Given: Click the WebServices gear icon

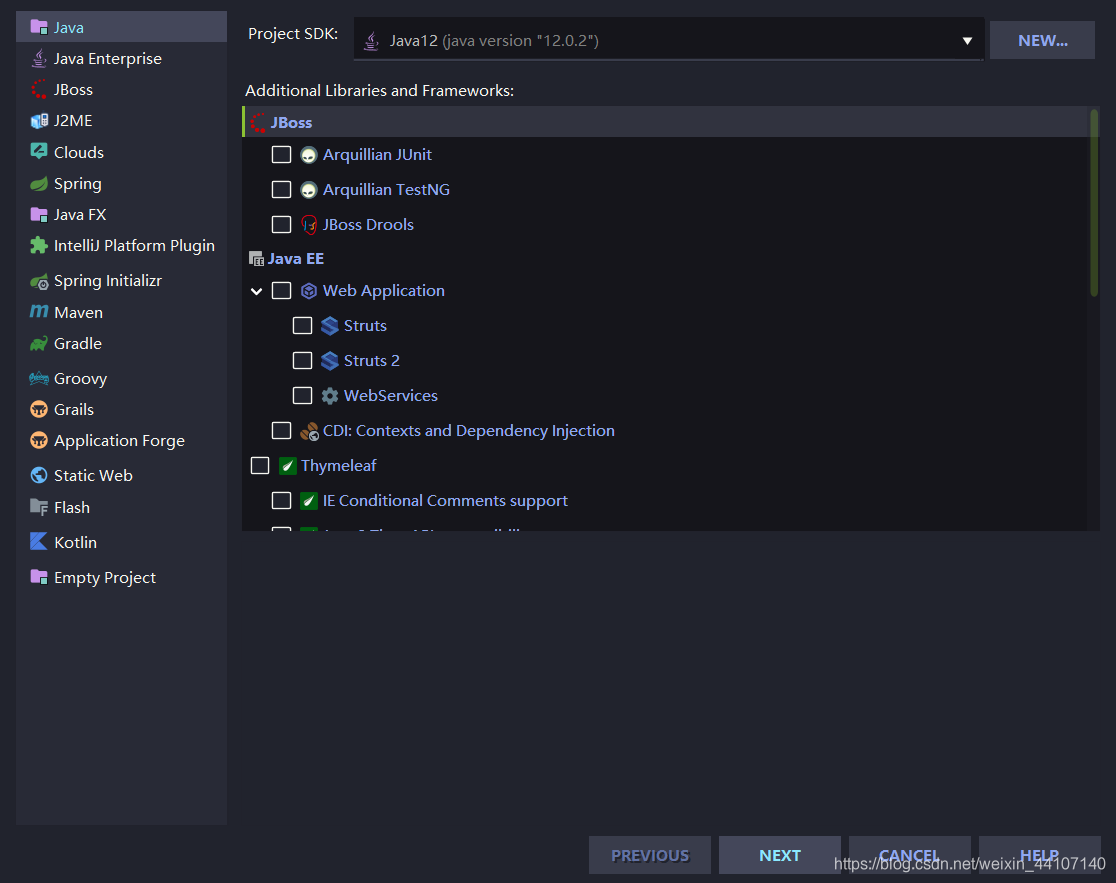Looking at the screenshot, I should 330,396.
